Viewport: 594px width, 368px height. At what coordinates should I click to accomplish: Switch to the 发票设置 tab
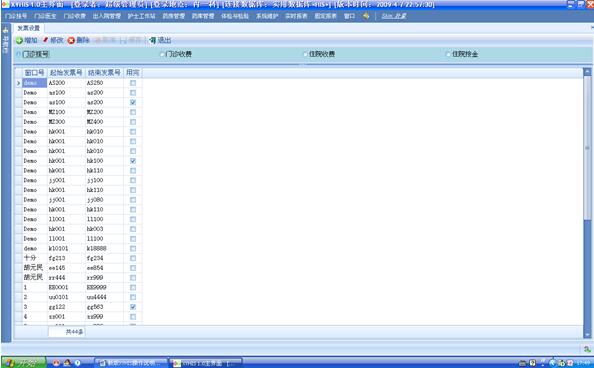tap(29, 28)
